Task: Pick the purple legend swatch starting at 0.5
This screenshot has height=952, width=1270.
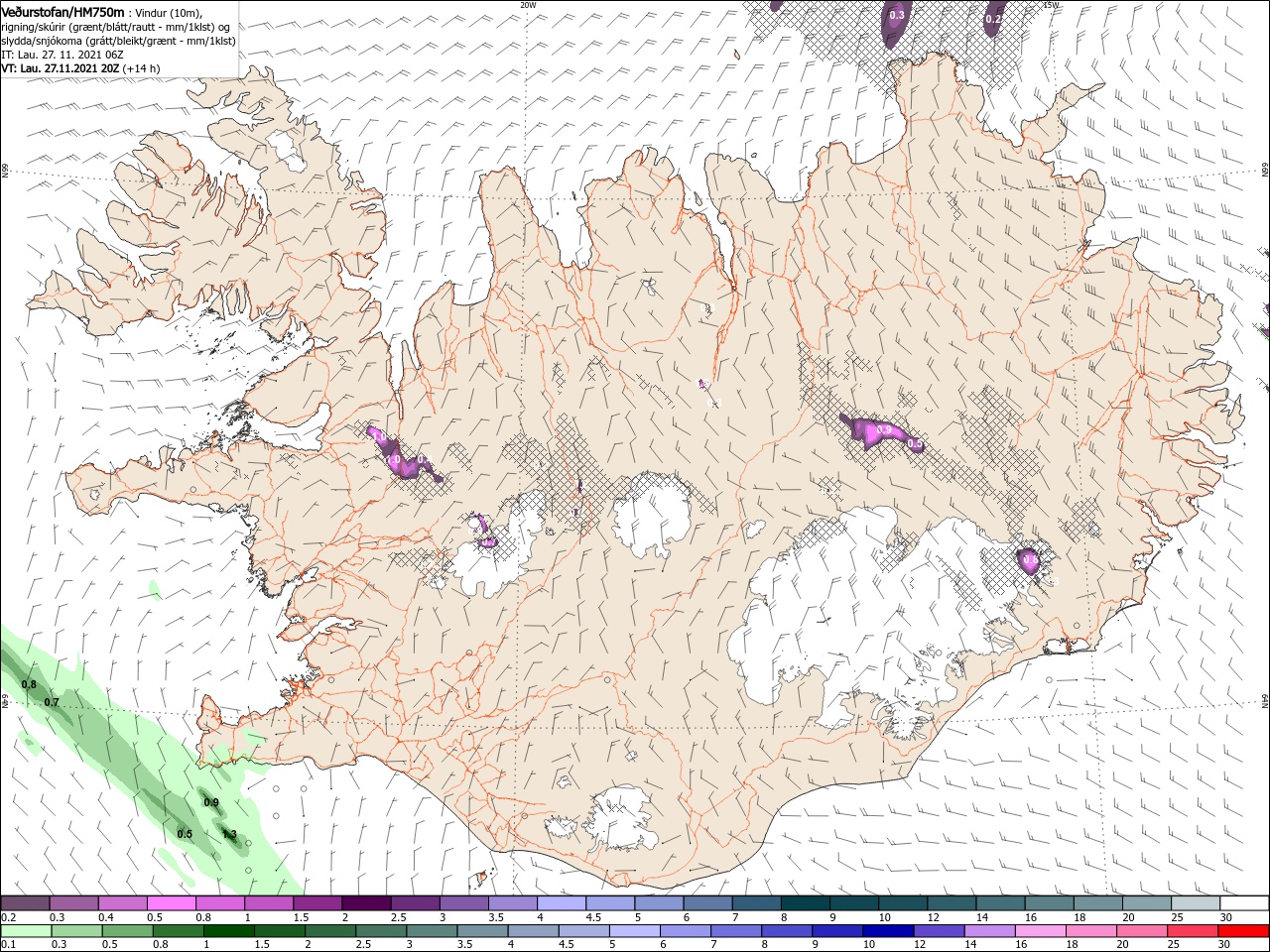Action: point(171,903)
